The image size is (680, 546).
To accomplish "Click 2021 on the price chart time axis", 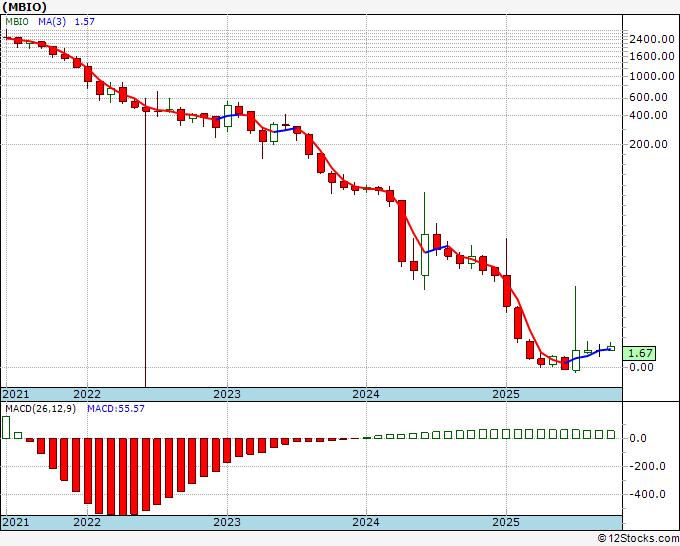I will pyautogui.click(x=16, y=394).
